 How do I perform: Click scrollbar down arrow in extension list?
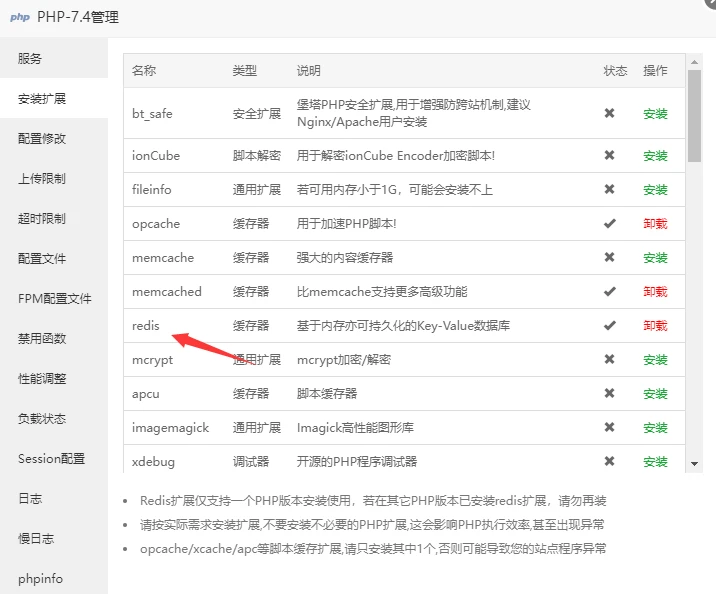(x=694, y=464)
